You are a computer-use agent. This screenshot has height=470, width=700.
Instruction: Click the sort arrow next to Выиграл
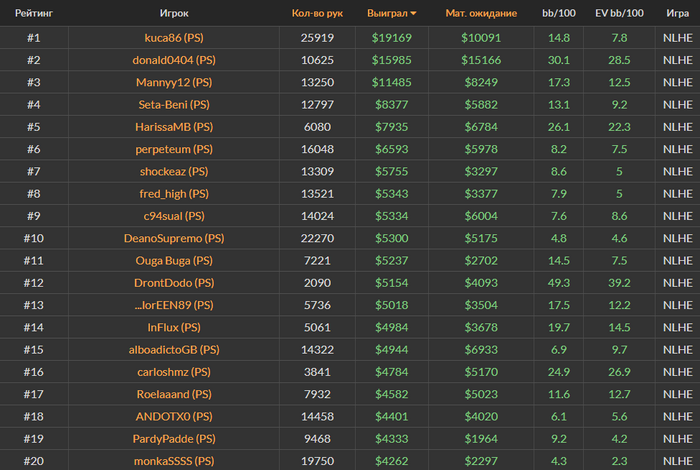pos(413,13)
